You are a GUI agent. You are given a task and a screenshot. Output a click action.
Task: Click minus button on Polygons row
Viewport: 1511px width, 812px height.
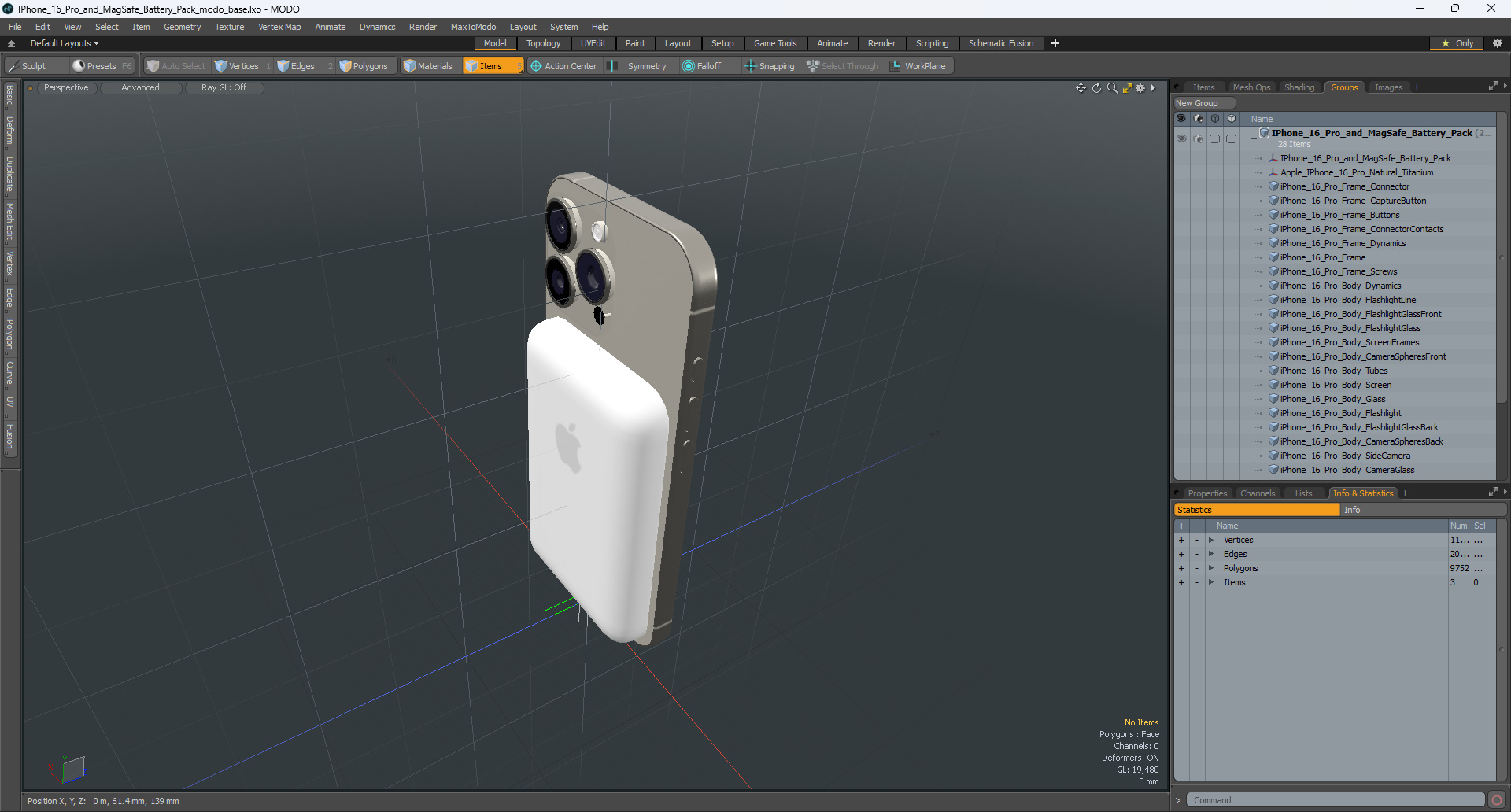pyautogui.click(x=1197, y=568)
